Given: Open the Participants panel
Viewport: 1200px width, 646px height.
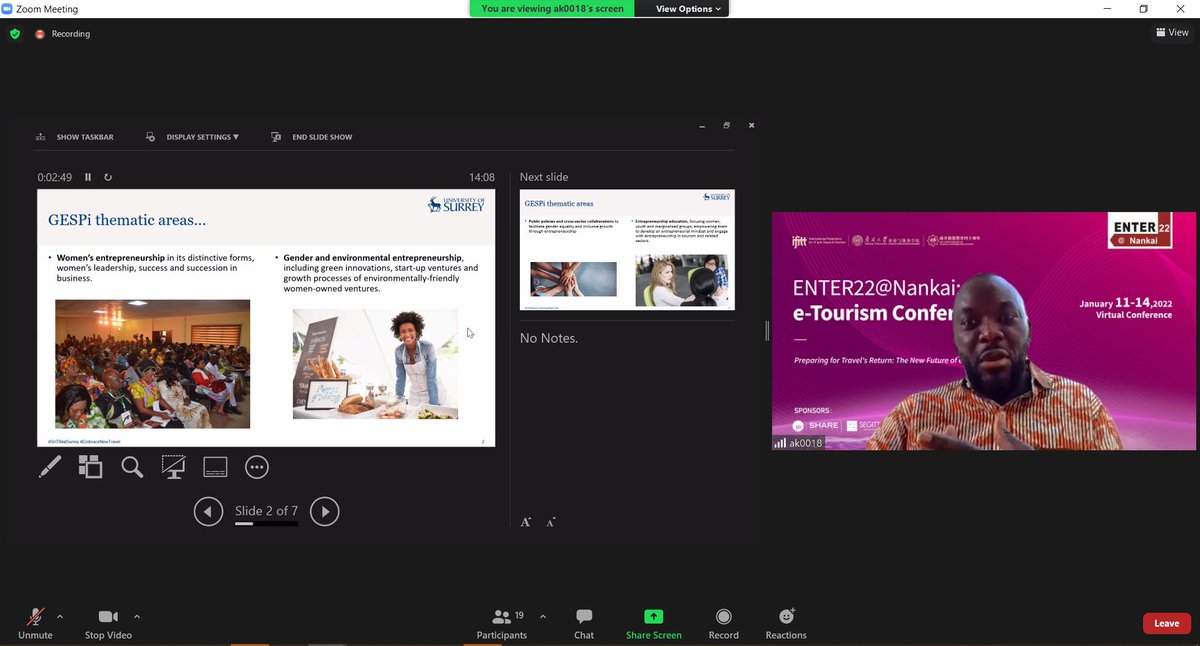Looking at the screenshot, I should tap(502, 624).
